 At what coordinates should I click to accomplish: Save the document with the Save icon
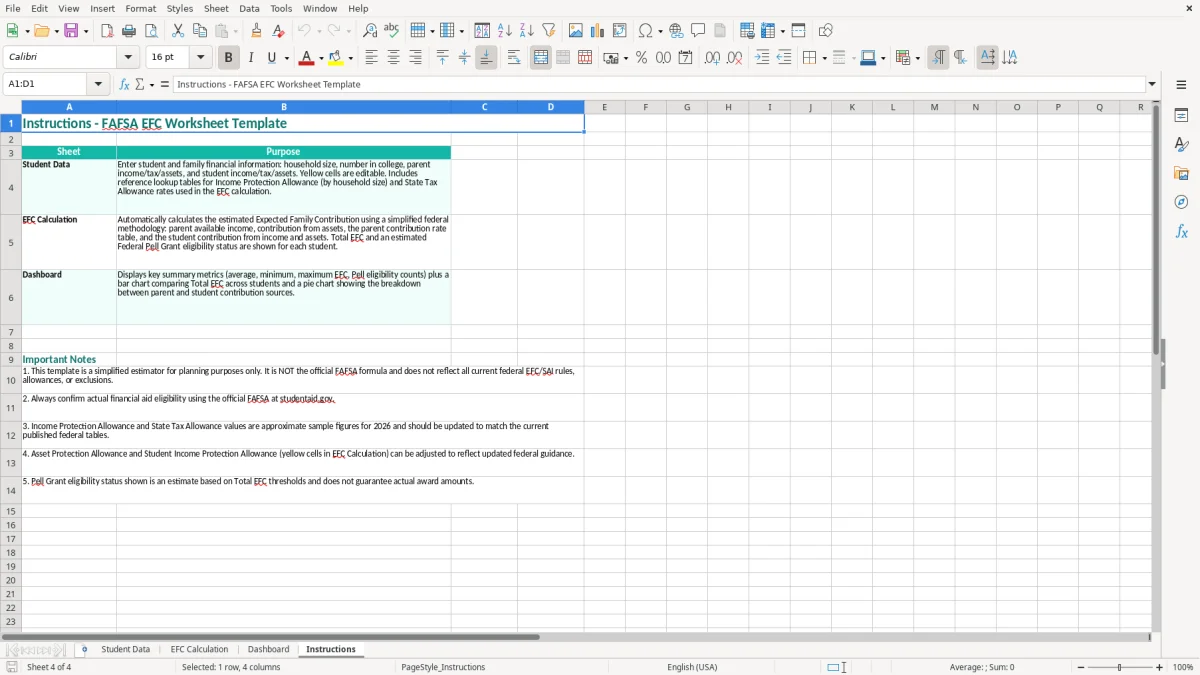coord(71,31)
